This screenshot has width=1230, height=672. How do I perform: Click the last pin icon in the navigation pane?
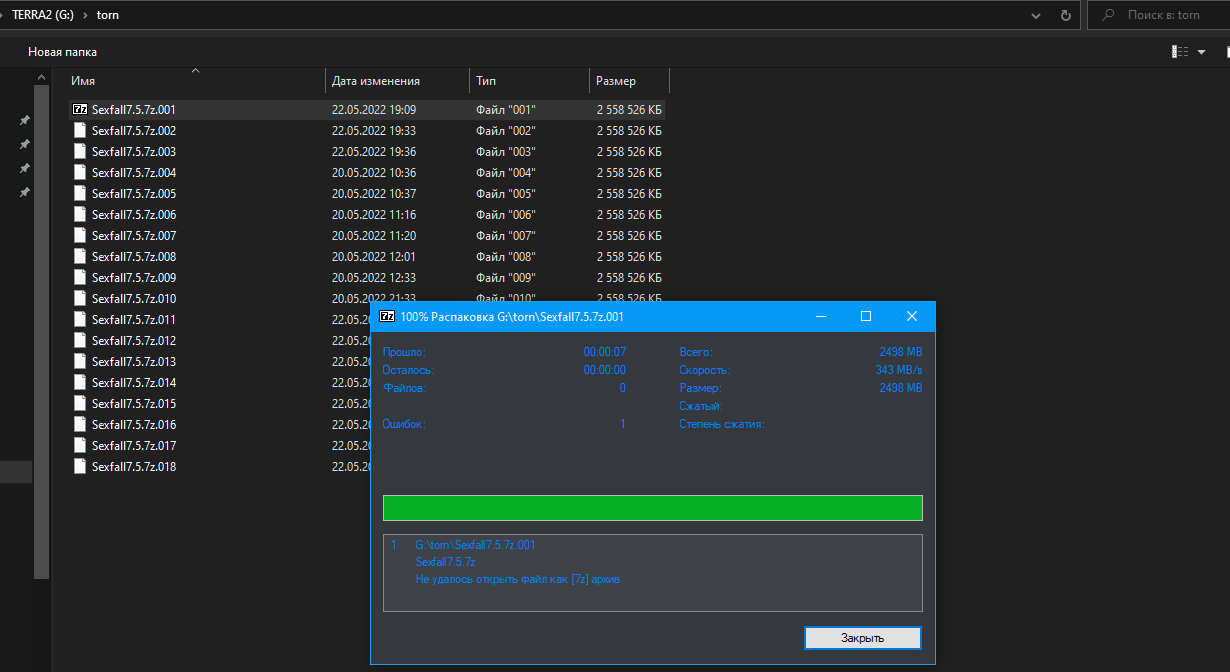tap(25, 192)
